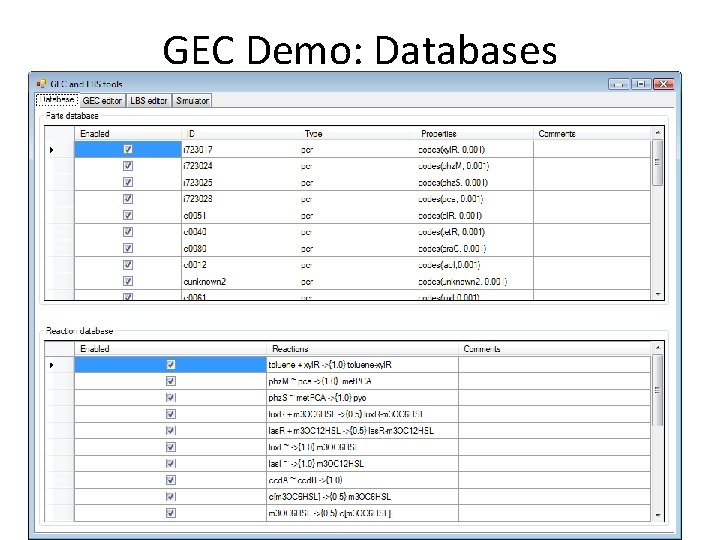The height and width of the screenshot is (540, 720).
Task: Select row header of toluene reaction row
Action: (x=60, y=365)
